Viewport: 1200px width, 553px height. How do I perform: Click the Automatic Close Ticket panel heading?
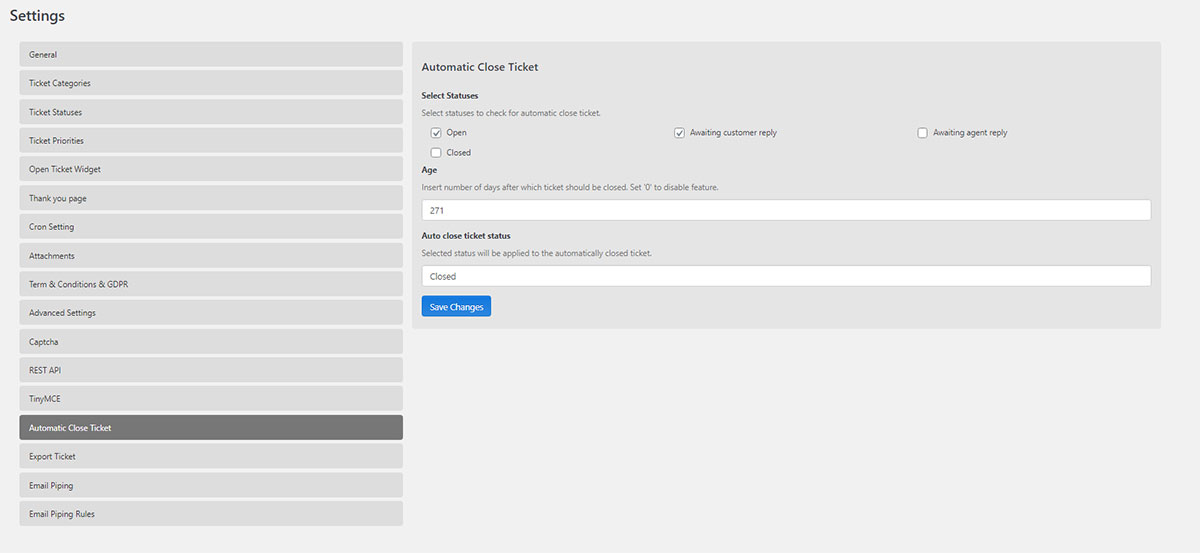[x=480, y=67]
